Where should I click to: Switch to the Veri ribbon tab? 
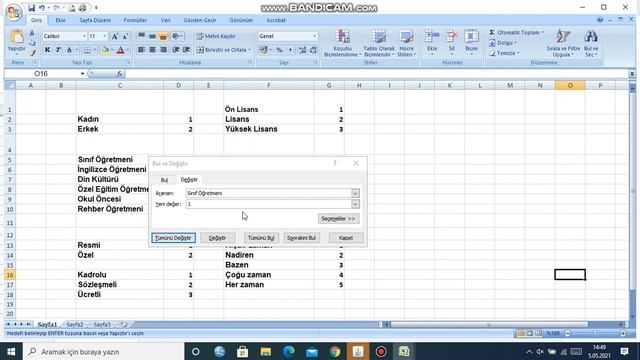(x=165, y=20)
